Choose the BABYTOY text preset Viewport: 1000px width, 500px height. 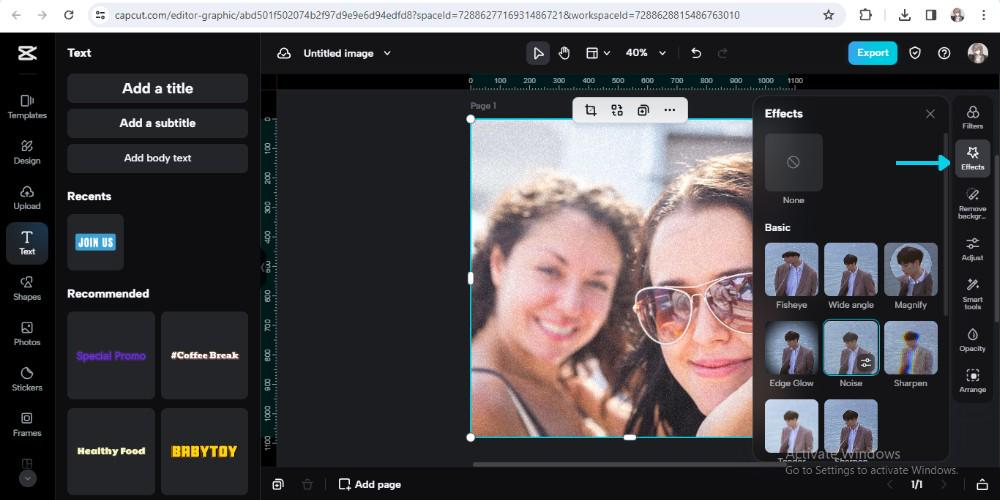pyautogui.click(x=204, y=452)
